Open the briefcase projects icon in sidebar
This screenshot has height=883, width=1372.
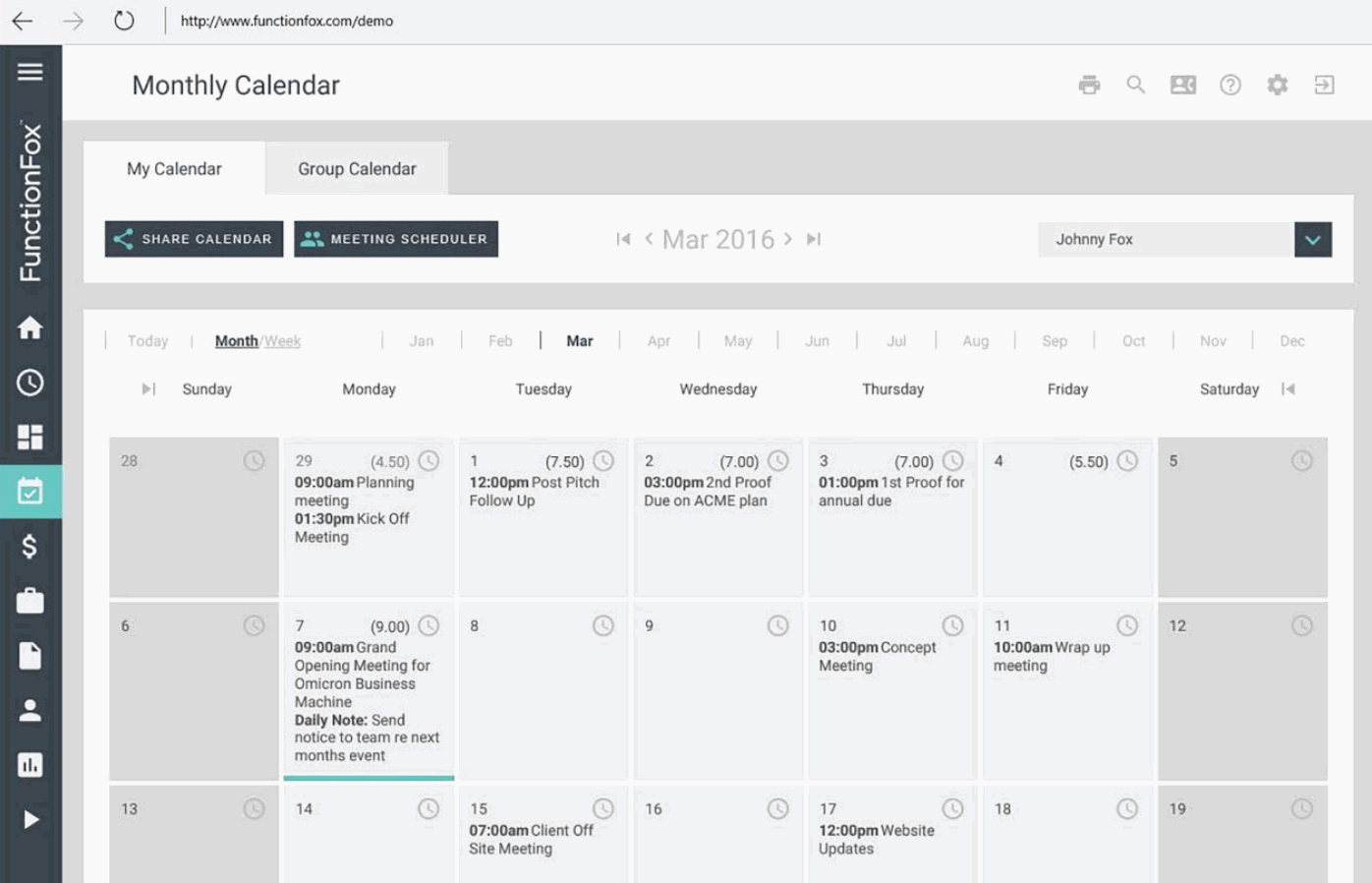[x=30, y=601]
